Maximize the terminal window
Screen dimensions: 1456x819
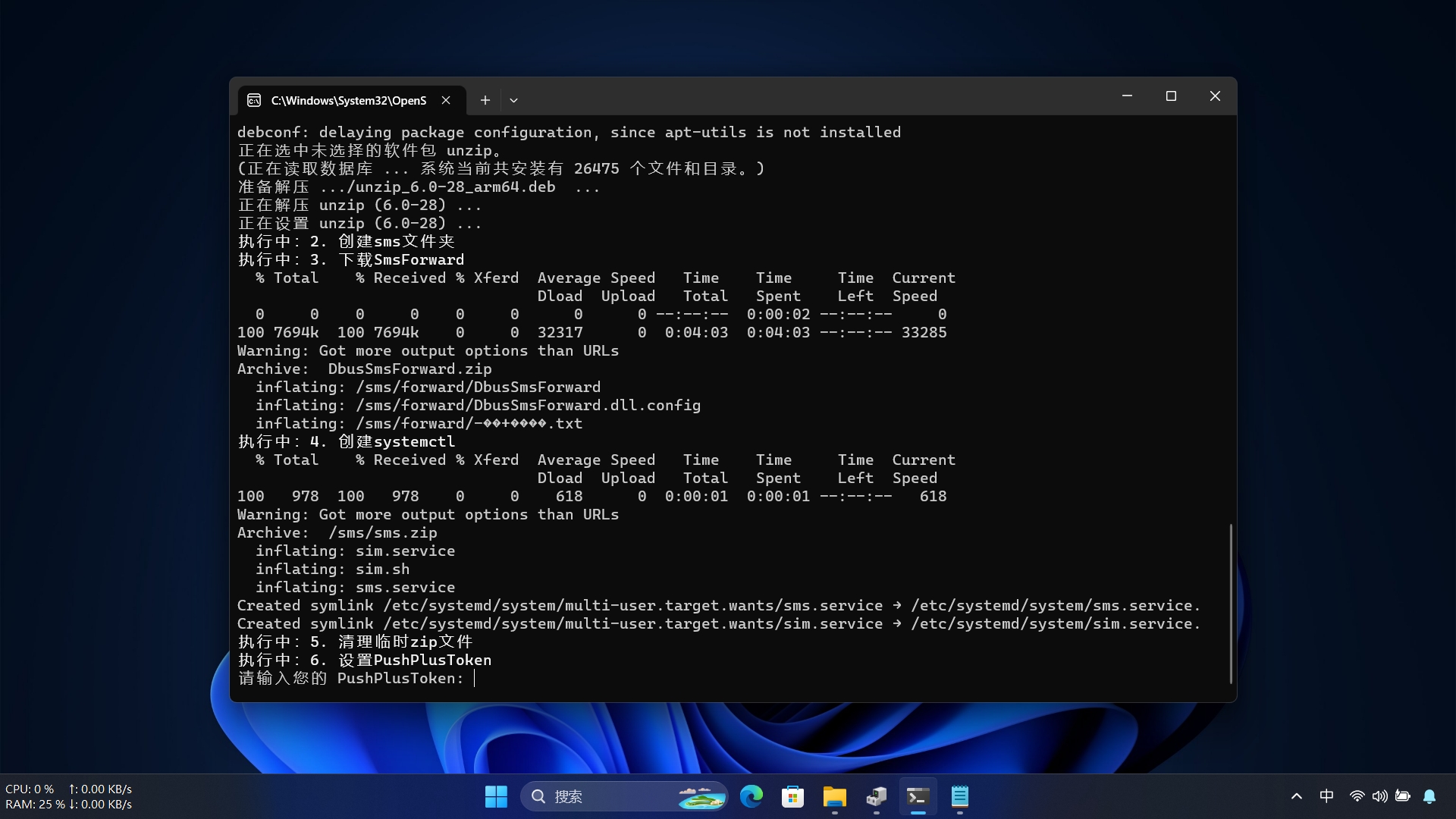(1171, 96)
